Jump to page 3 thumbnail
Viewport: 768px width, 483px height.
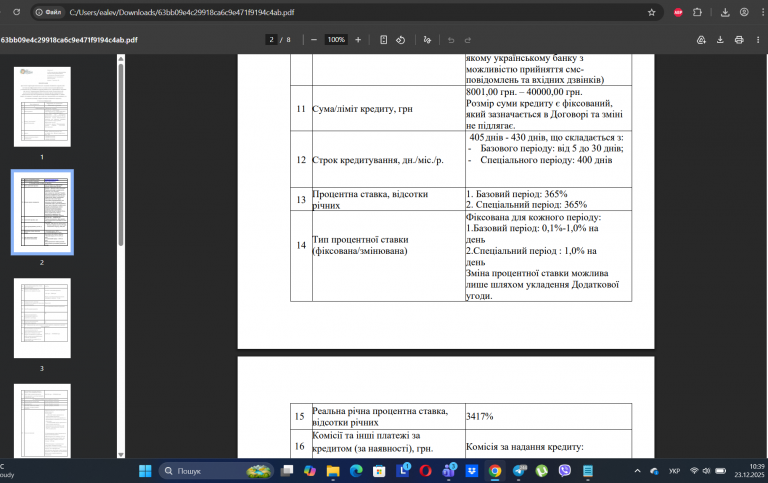coord(42,318)
